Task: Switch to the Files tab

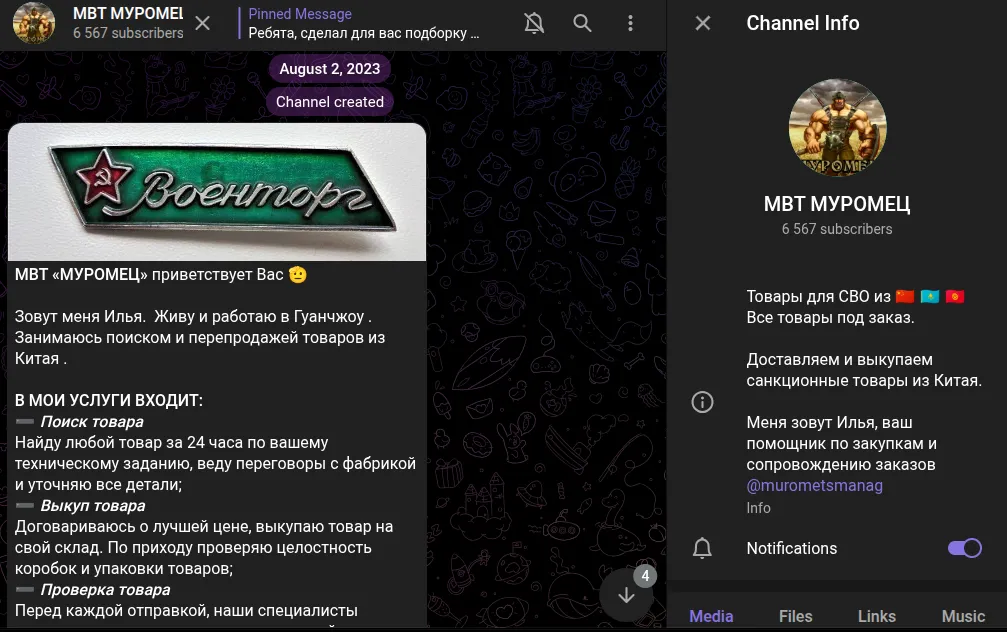Action: click(x=796, y=616)
